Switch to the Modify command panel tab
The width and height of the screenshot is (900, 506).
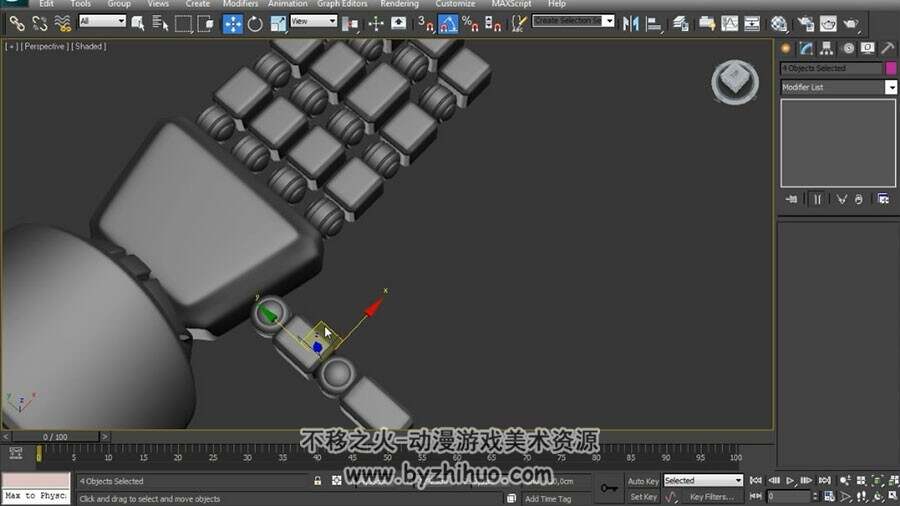(806, 49)
